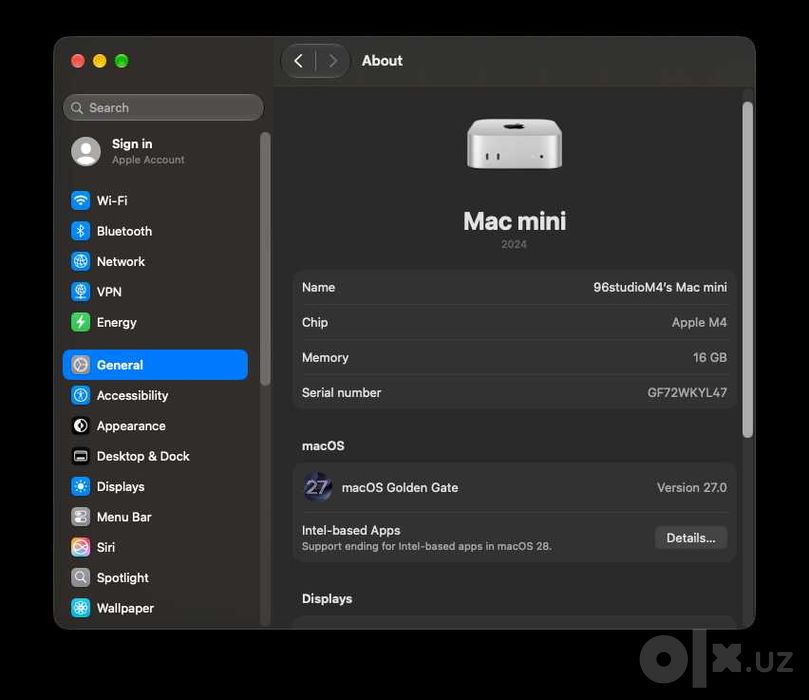Click the serial number GF72WKYL47
Screen dimensions: 809x700
687,393
